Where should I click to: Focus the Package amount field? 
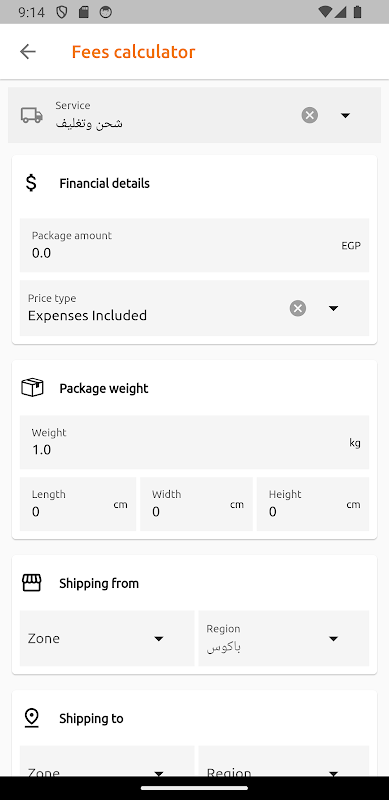click(x=194, y=245)
